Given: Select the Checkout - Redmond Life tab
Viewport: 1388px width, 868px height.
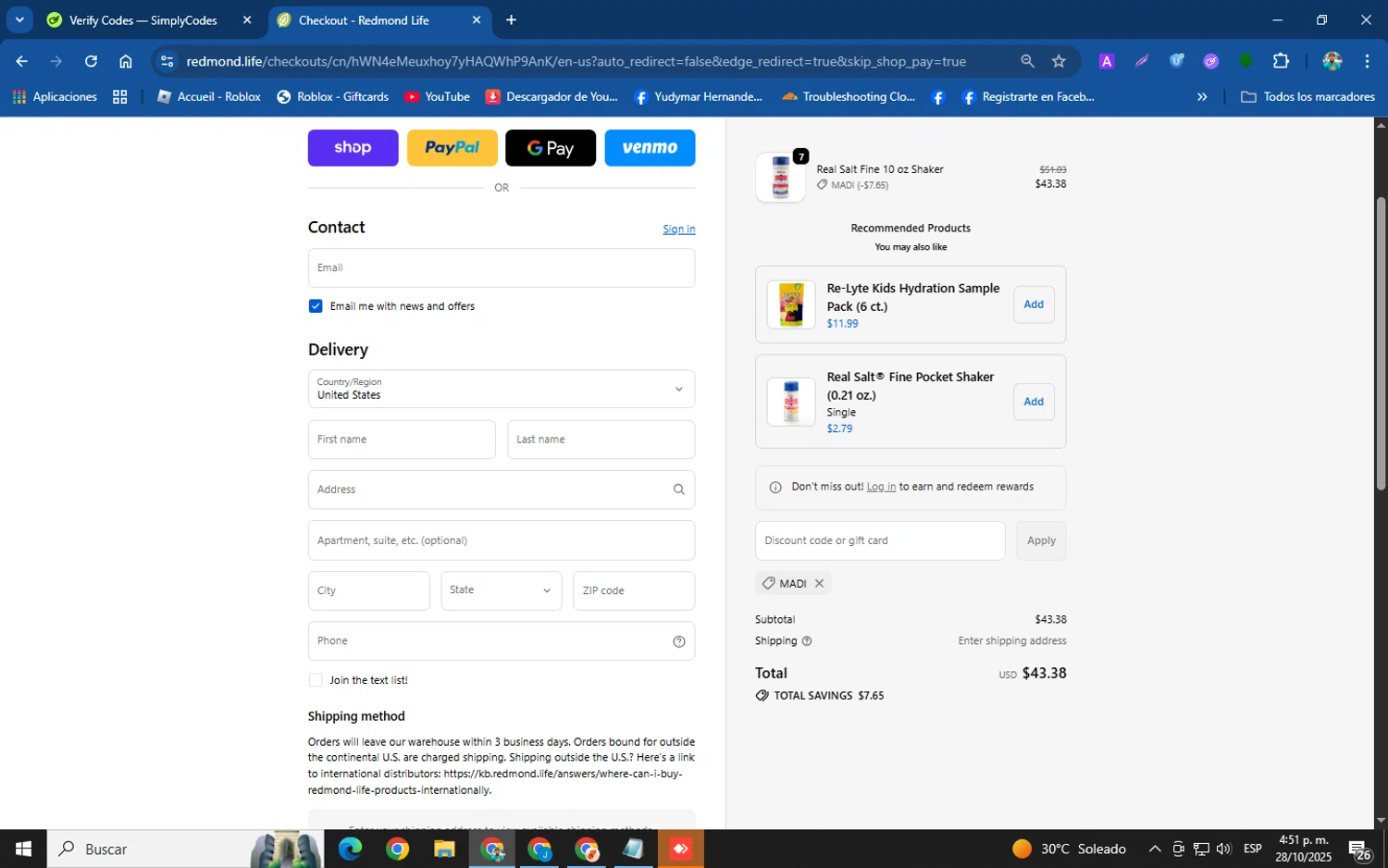Looking at the screenshot, I should (364, 20).
